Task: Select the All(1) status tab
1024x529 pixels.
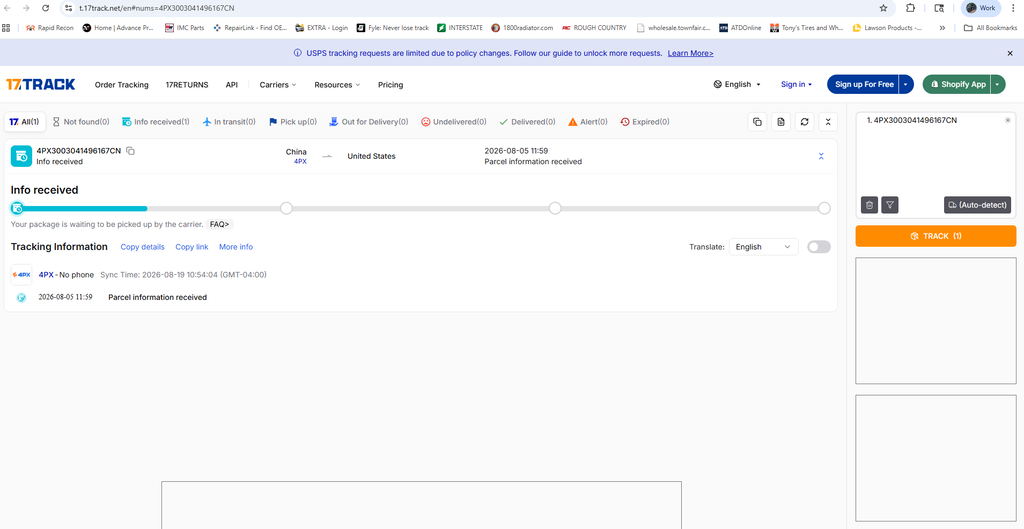Action: tap(25, 121)
